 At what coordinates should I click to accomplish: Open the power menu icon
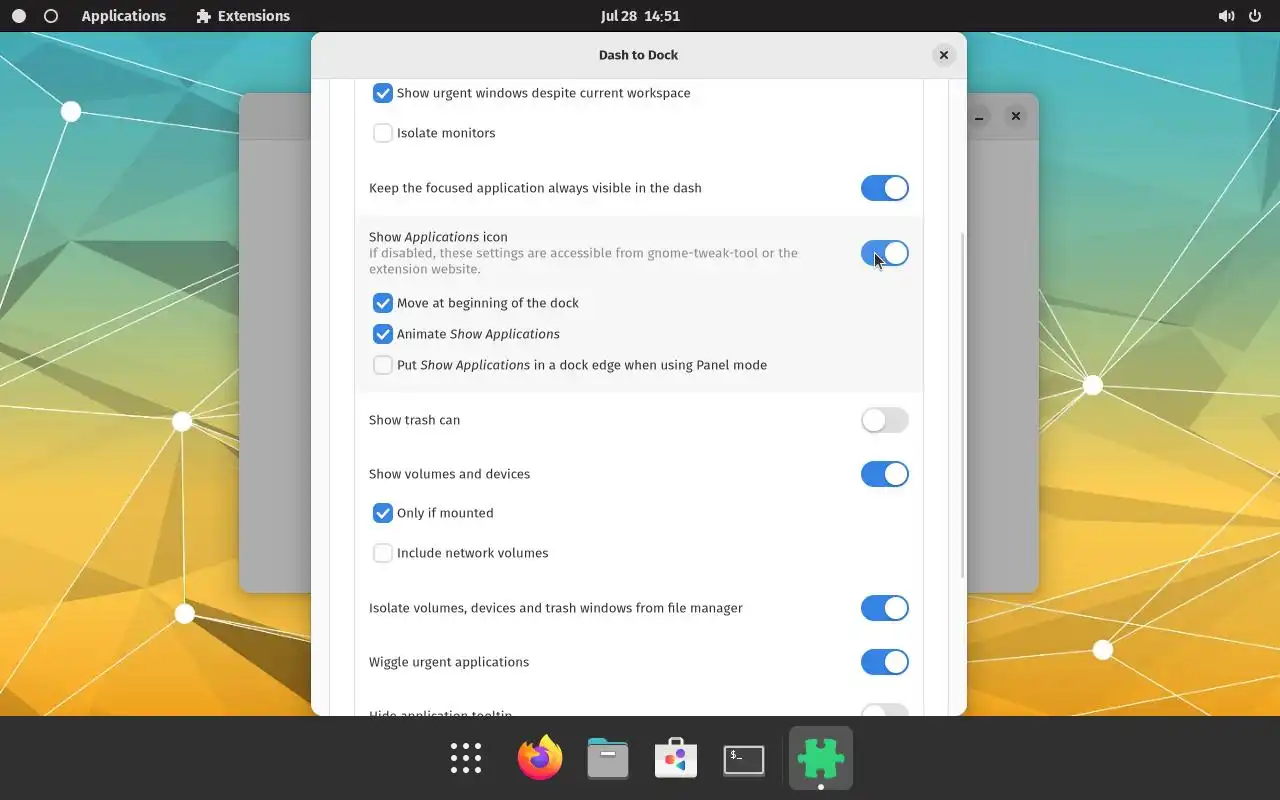click(x=1255, y=16)
